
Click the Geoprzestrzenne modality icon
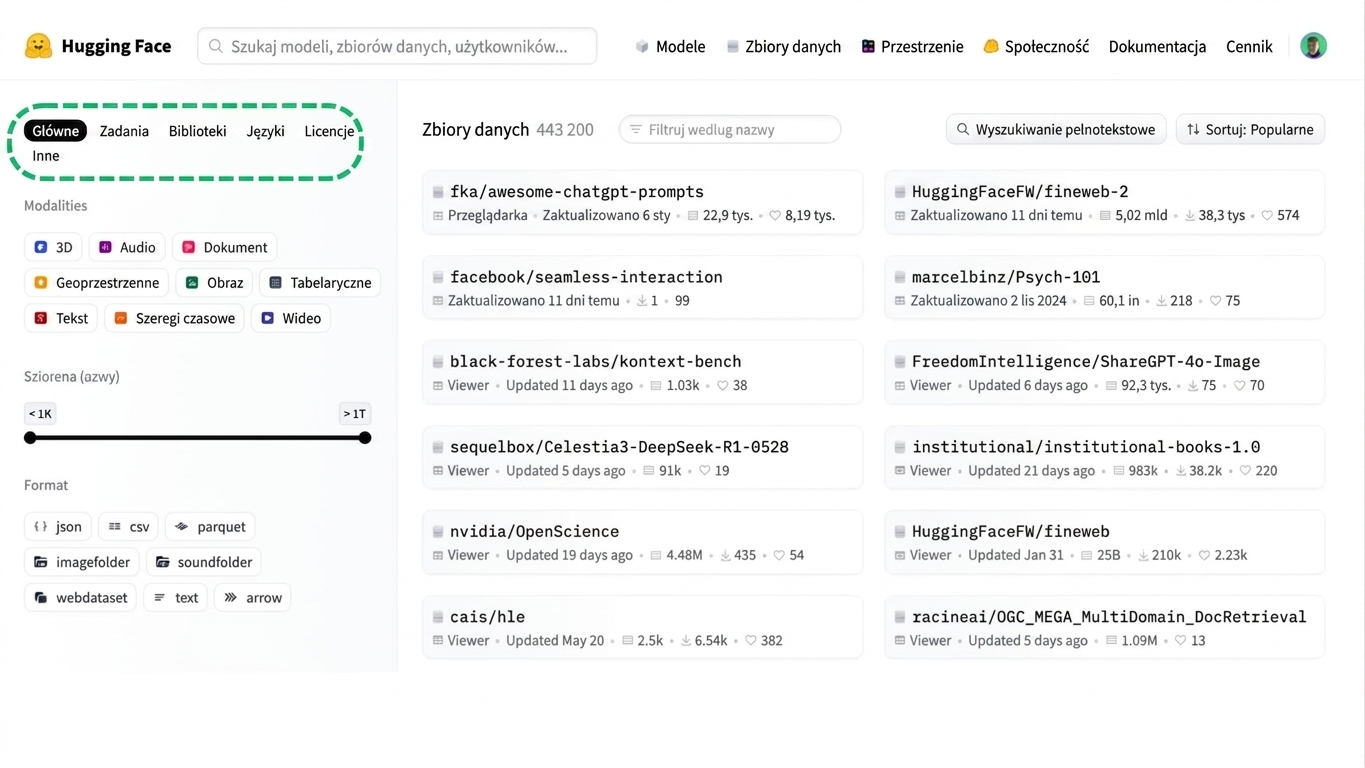(41, 283)
